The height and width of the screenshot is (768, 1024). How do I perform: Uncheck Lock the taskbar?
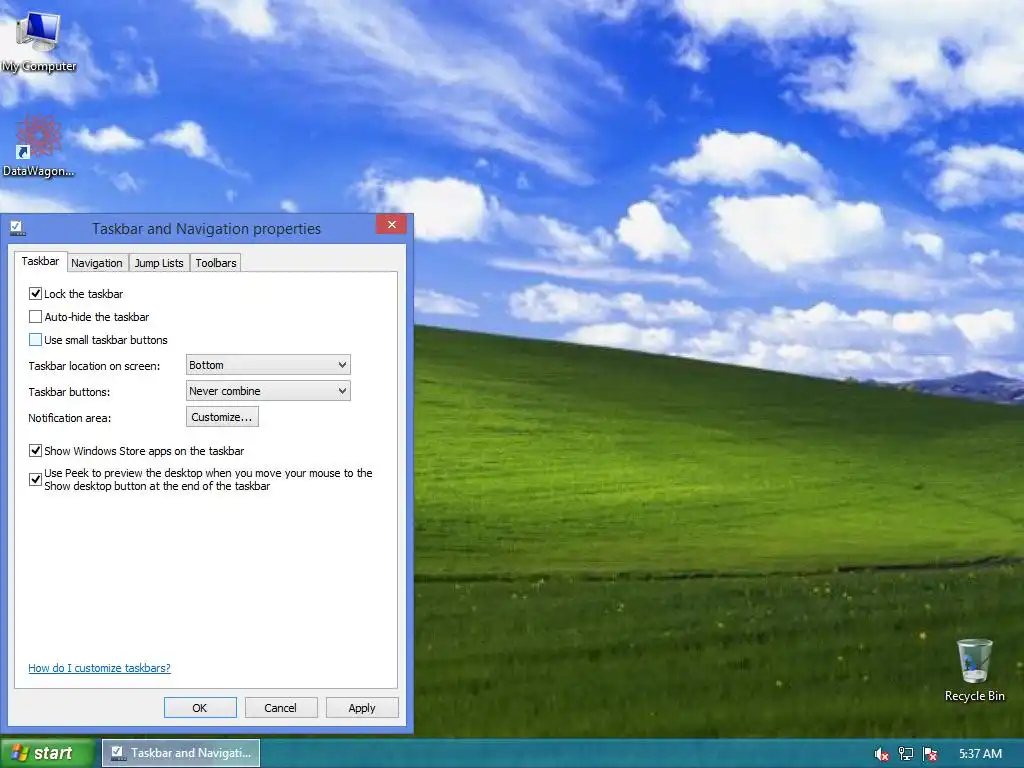(35, 294)
